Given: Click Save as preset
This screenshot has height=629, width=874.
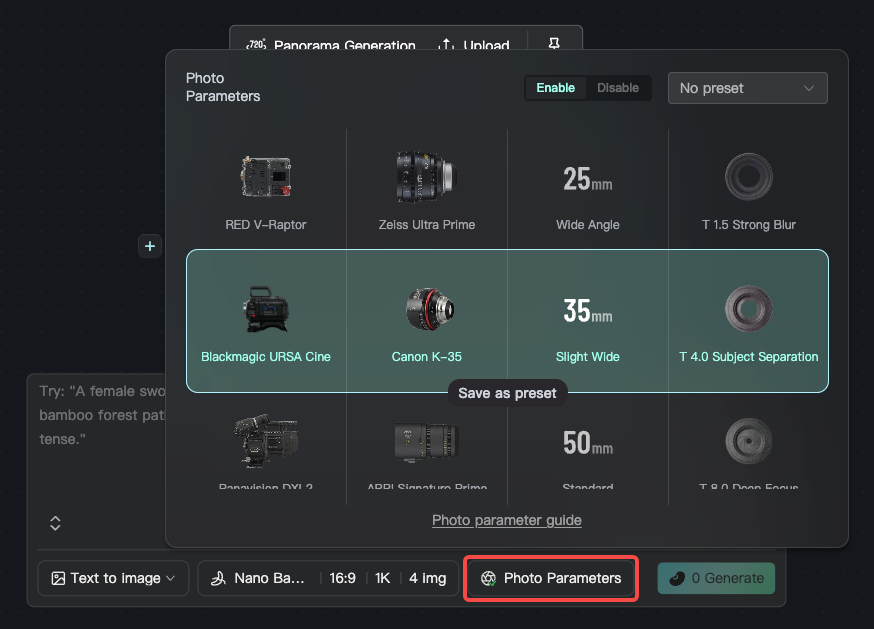Looking at the screenshot, I should pyautogui.click(x=507, y=393).
